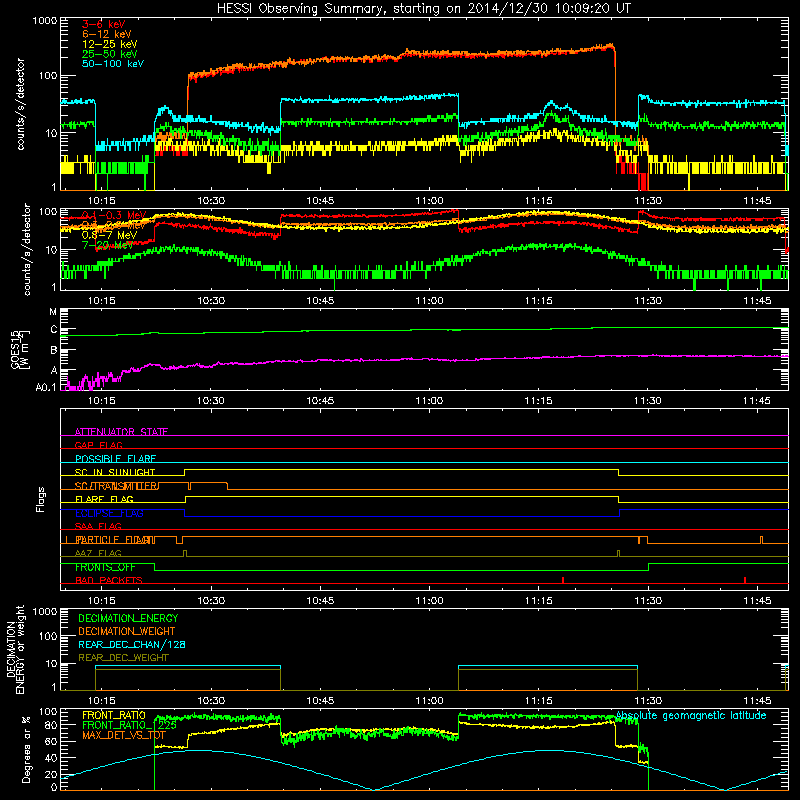Select the PARTICLE_FLAG label

(x=115, y=540)
